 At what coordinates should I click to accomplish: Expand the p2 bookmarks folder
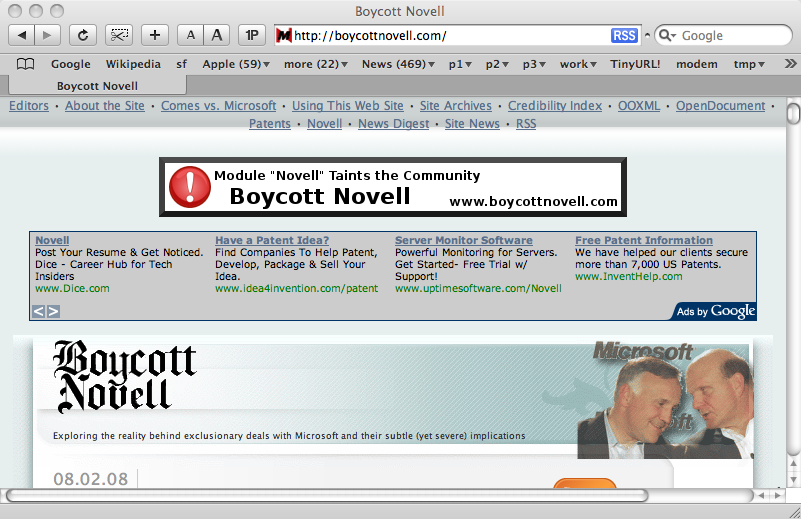(x=497, y=64)
